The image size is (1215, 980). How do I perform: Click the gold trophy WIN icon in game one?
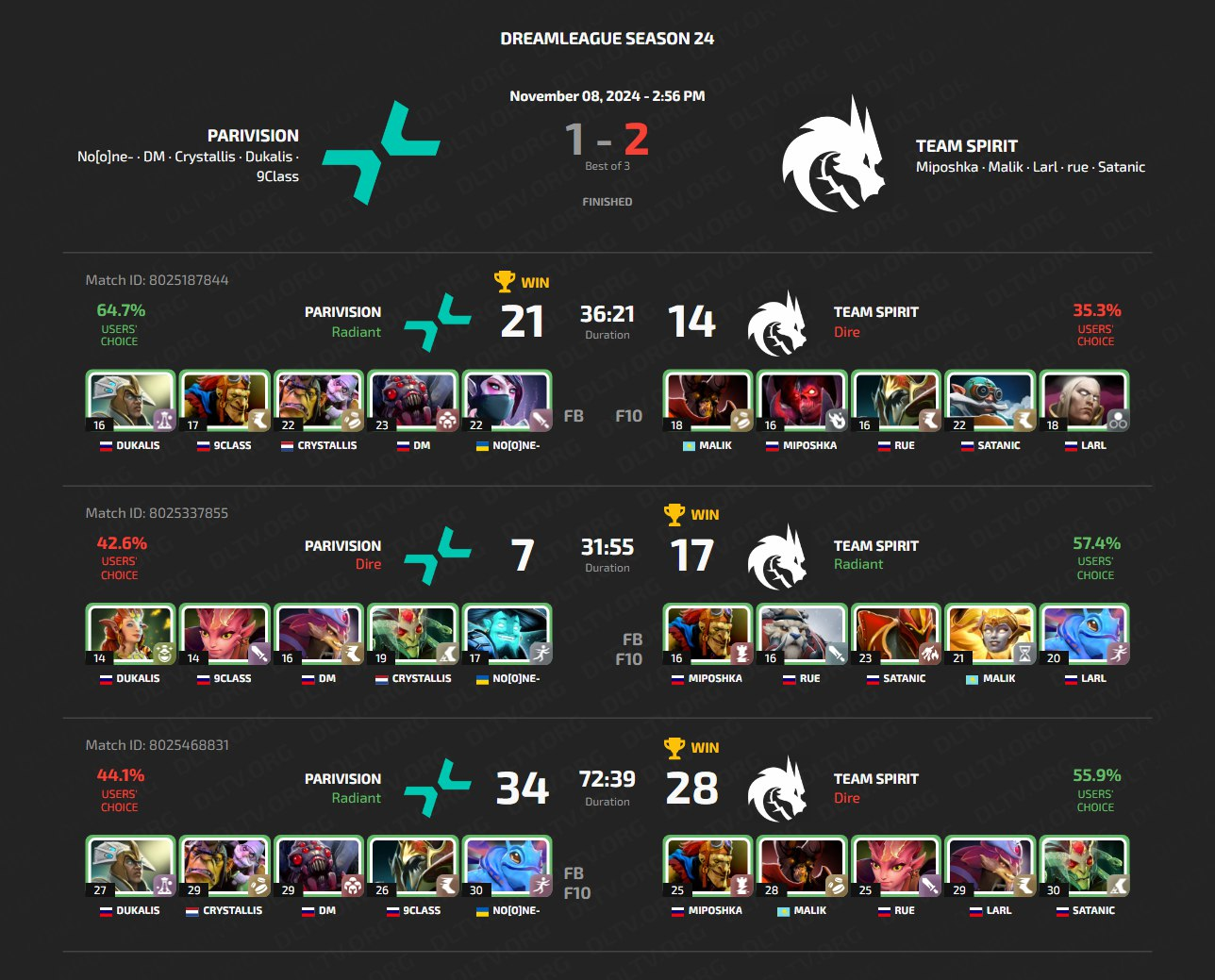(505, 281)
